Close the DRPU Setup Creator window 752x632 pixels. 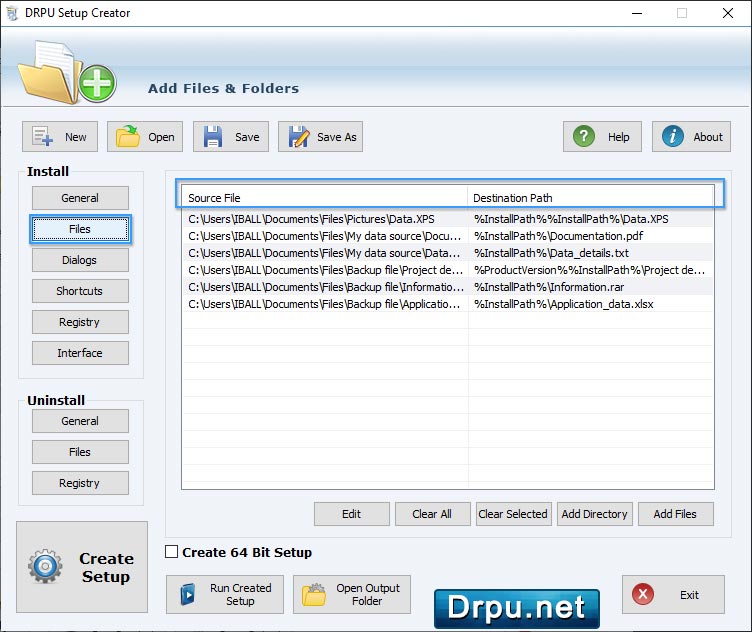click(728, 13)
